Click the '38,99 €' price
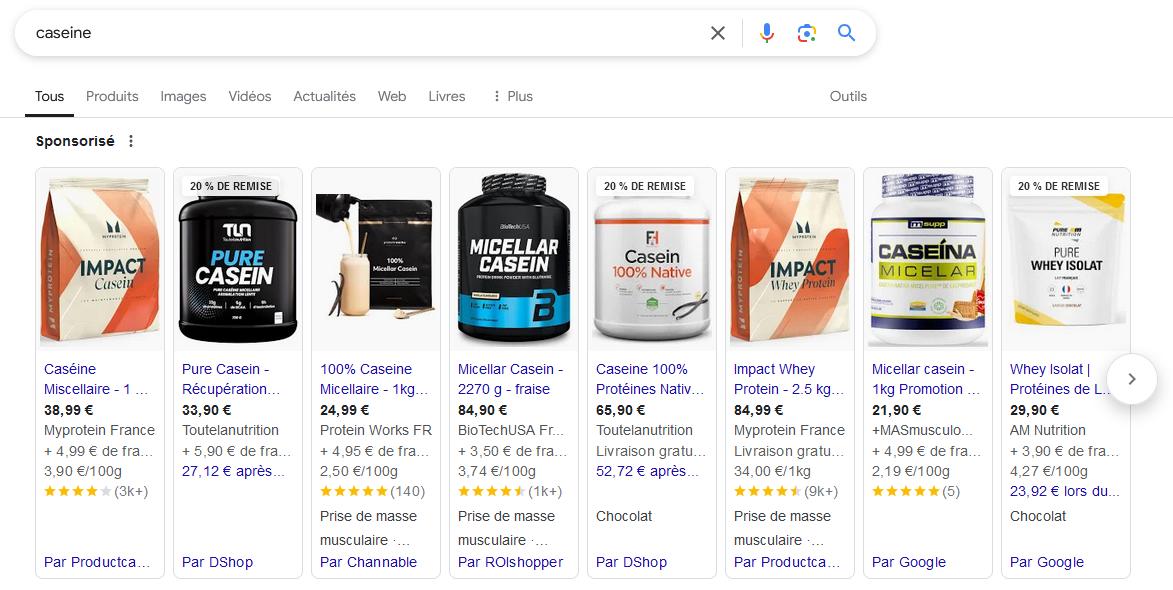The width and height of the screenshot is (1173, 590). [69, 410]
